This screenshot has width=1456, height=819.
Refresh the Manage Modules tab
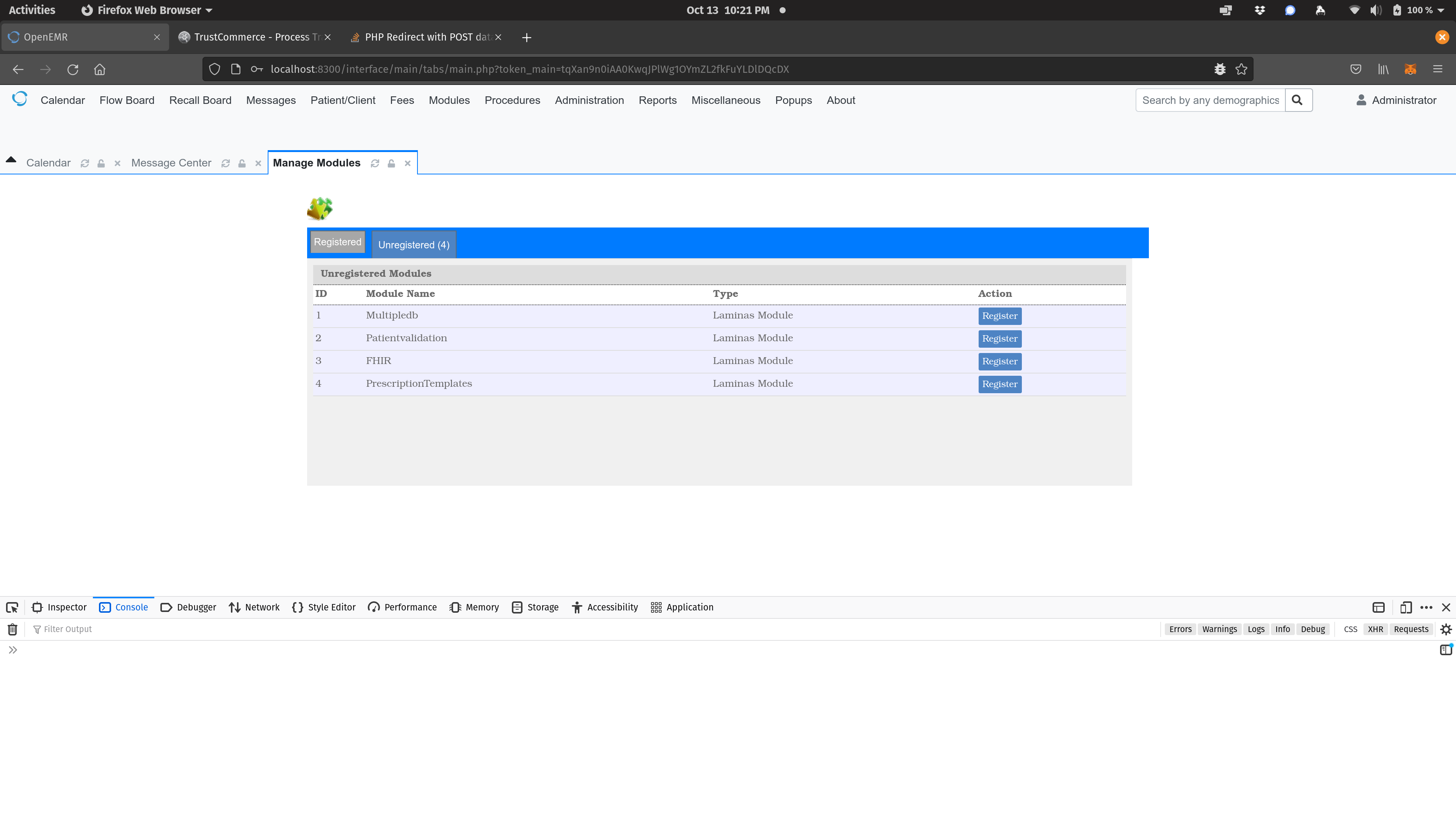pos(375,163)
